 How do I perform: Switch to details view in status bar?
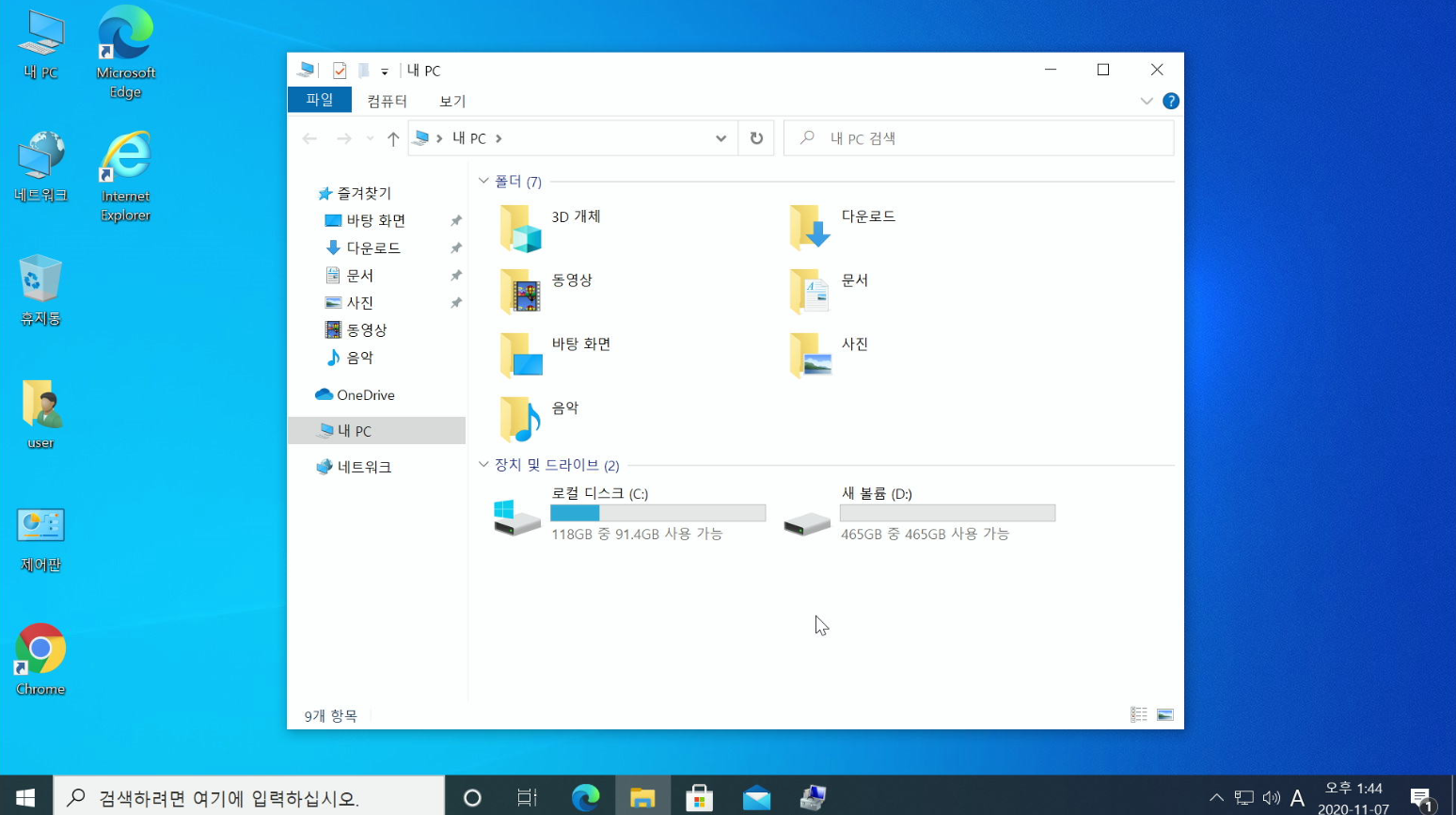click(1139, 715)
